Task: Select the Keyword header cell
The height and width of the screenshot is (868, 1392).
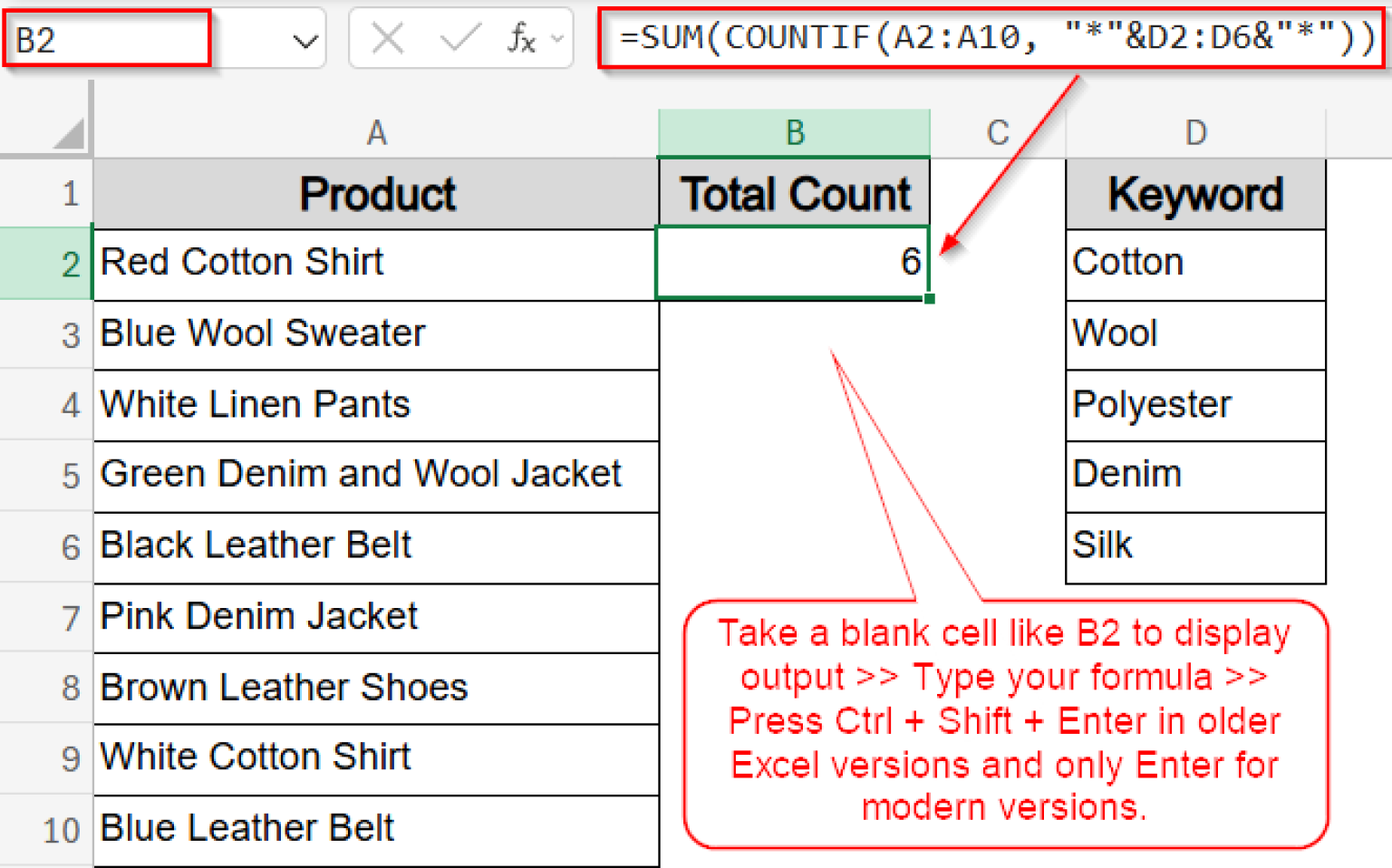Action: [x=1195, y=193]
